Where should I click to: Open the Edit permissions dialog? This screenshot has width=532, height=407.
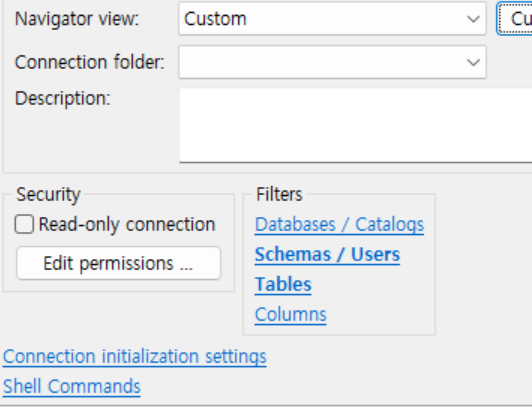point(119,263)
